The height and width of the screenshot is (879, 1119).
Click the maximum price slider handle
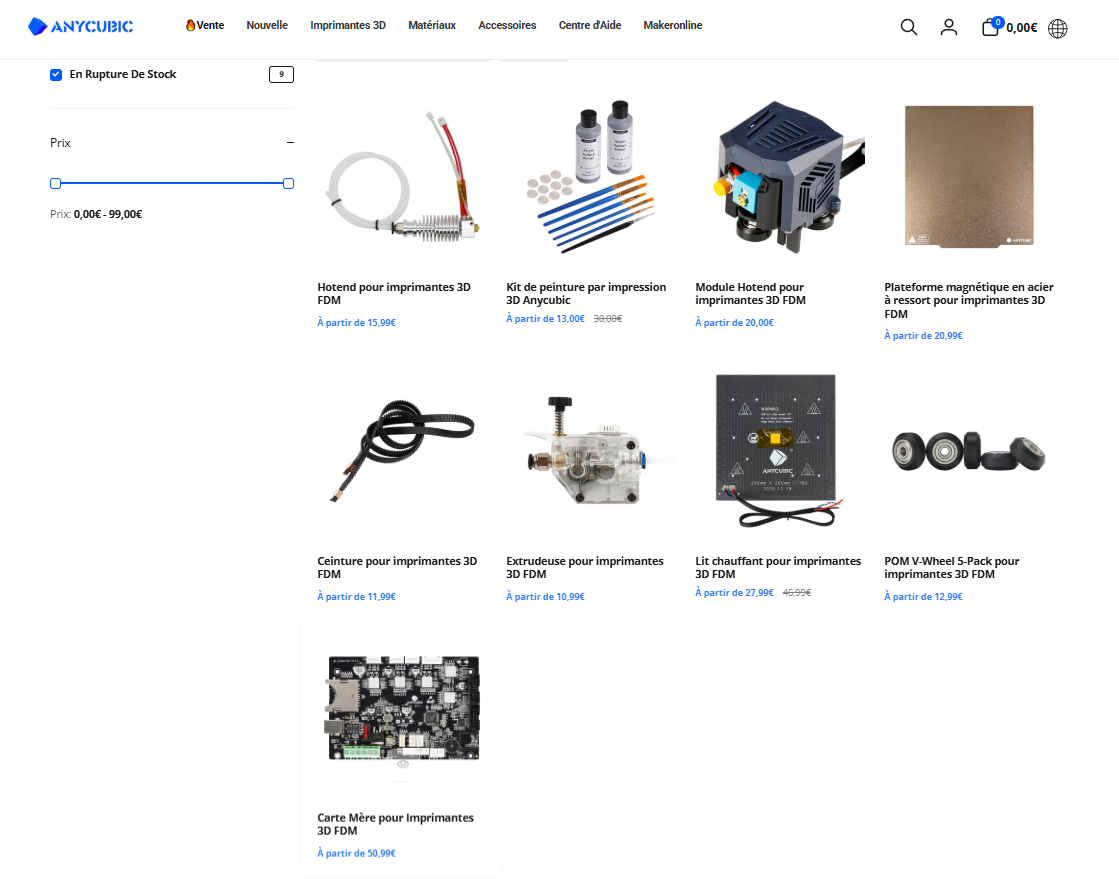click(288, 183)
